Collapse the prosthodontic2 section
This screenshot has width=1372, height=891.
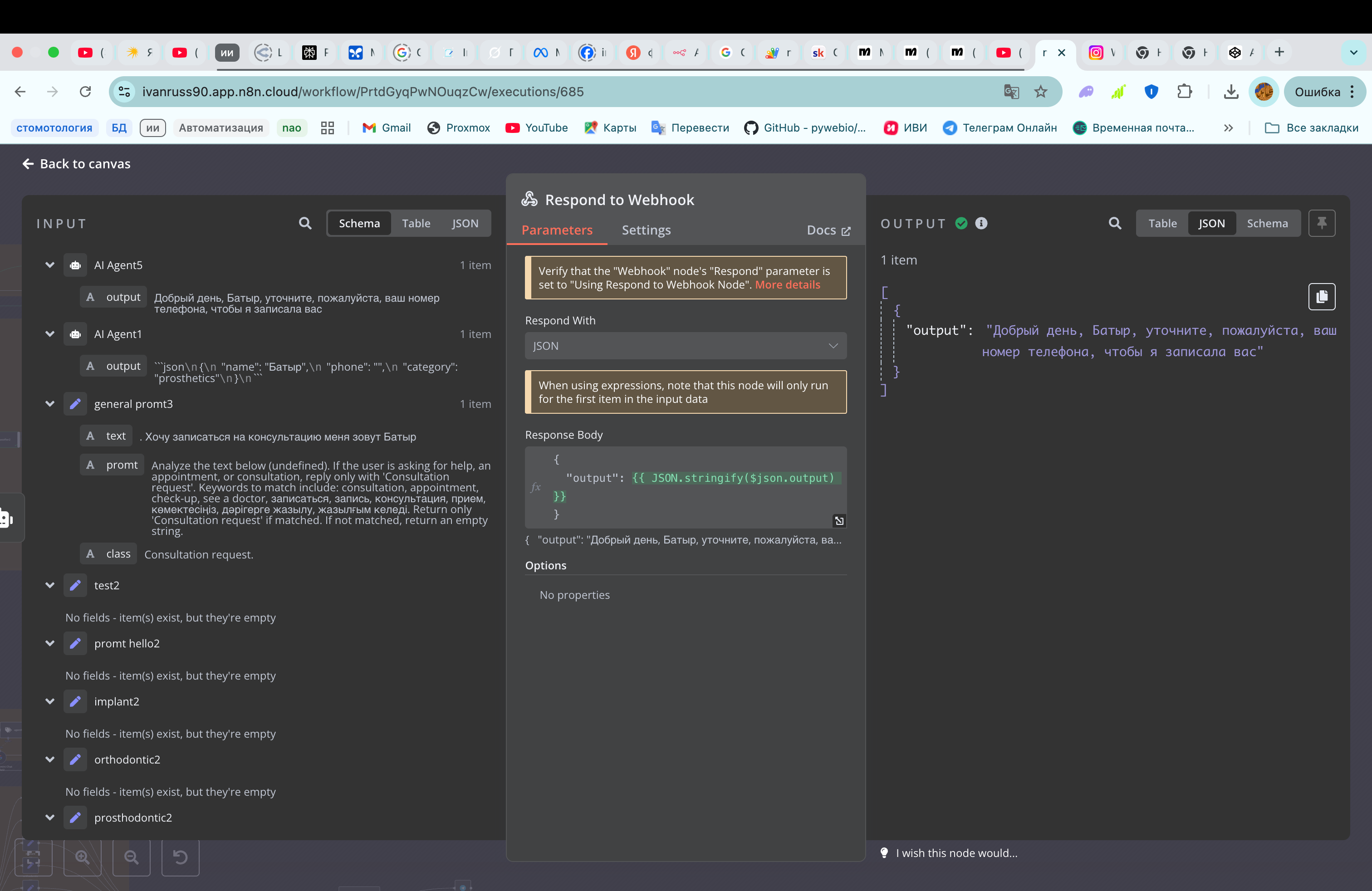(x=49, y=818)
